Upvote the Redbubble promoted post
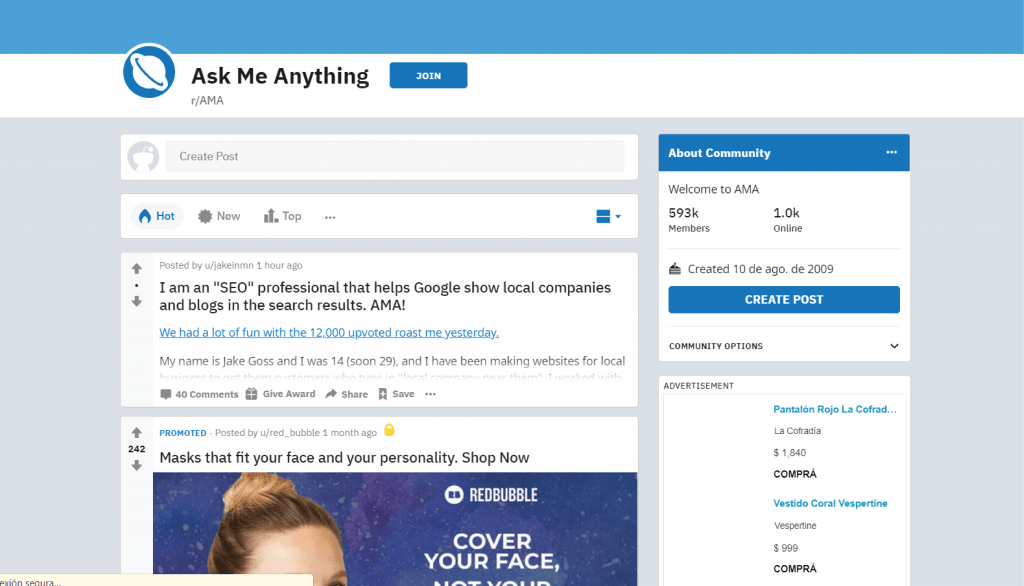The height and width of the screenshot is (586, 1024). pyautogui.click(x=136, y=432)
